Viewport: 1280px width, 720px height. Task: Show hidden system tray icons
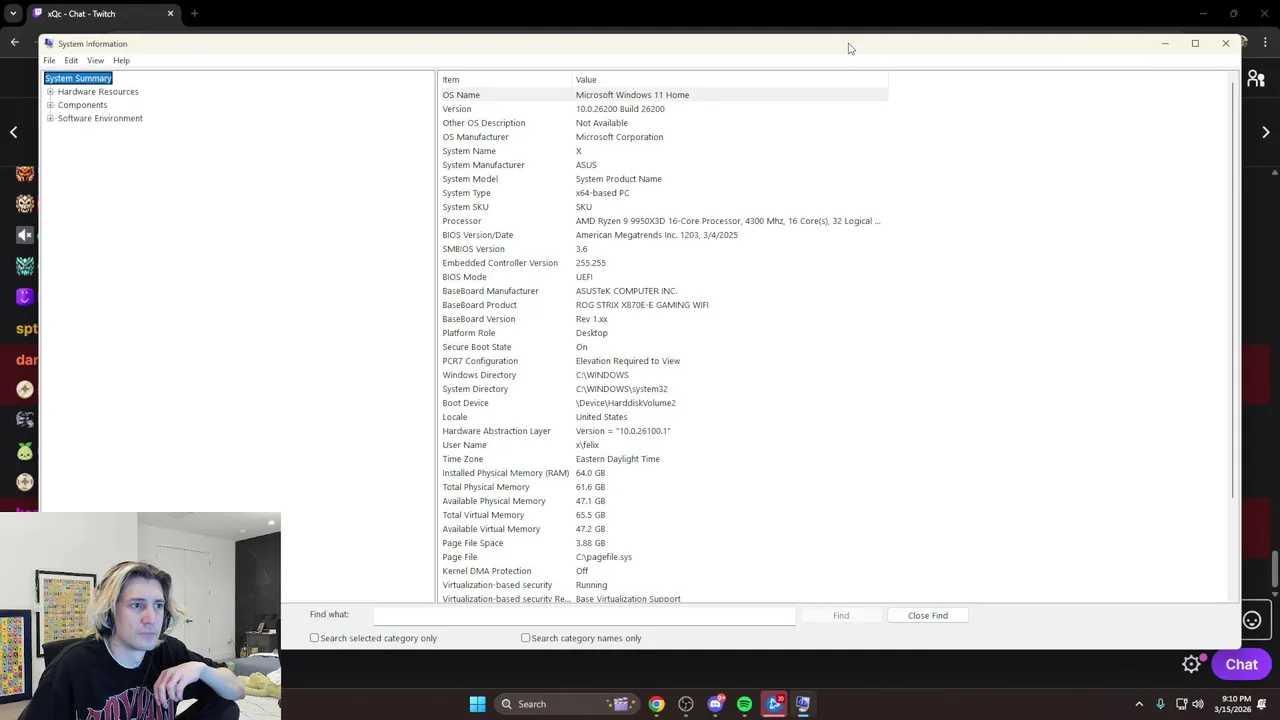click(1138, 704)
